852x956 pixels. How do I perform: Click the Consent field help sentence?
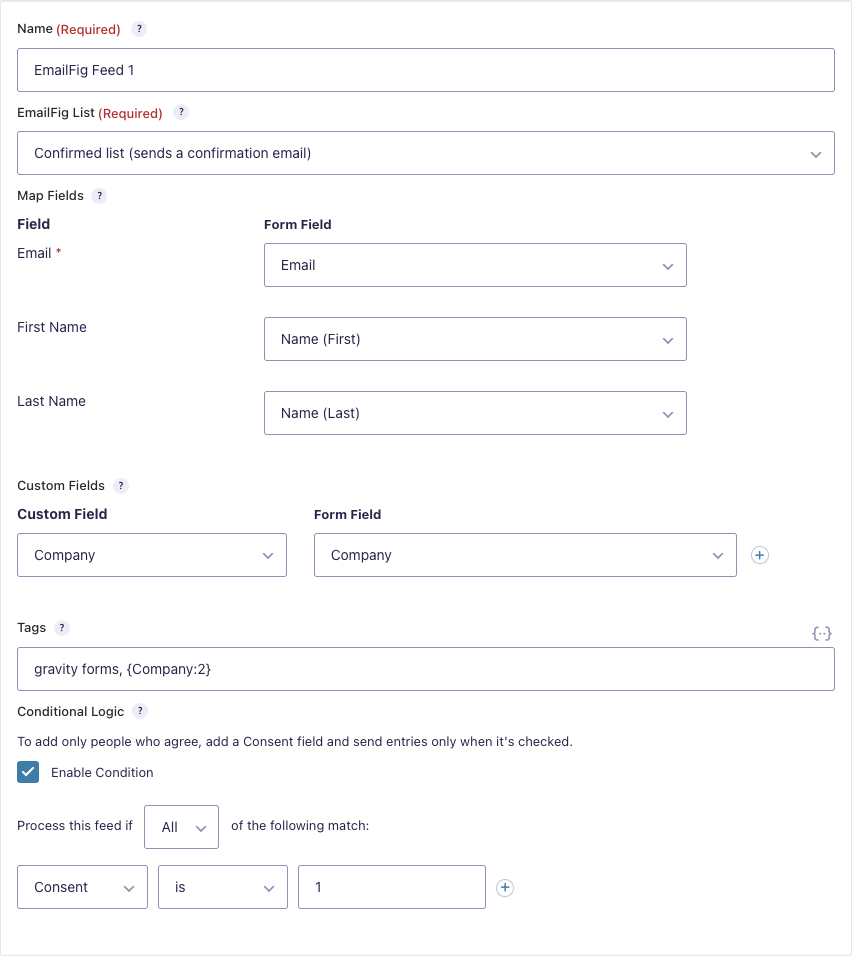(x=295, y=742)
